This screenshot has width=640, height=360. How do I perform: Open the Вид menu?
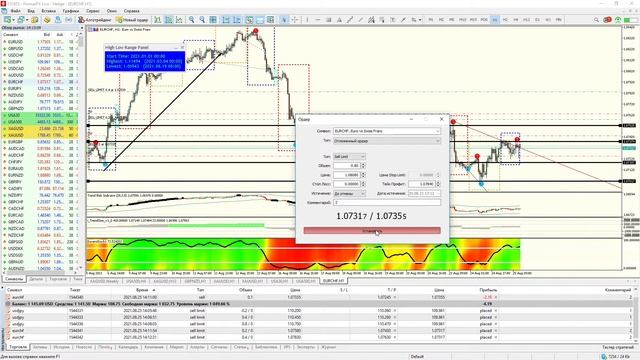[31, 11]
